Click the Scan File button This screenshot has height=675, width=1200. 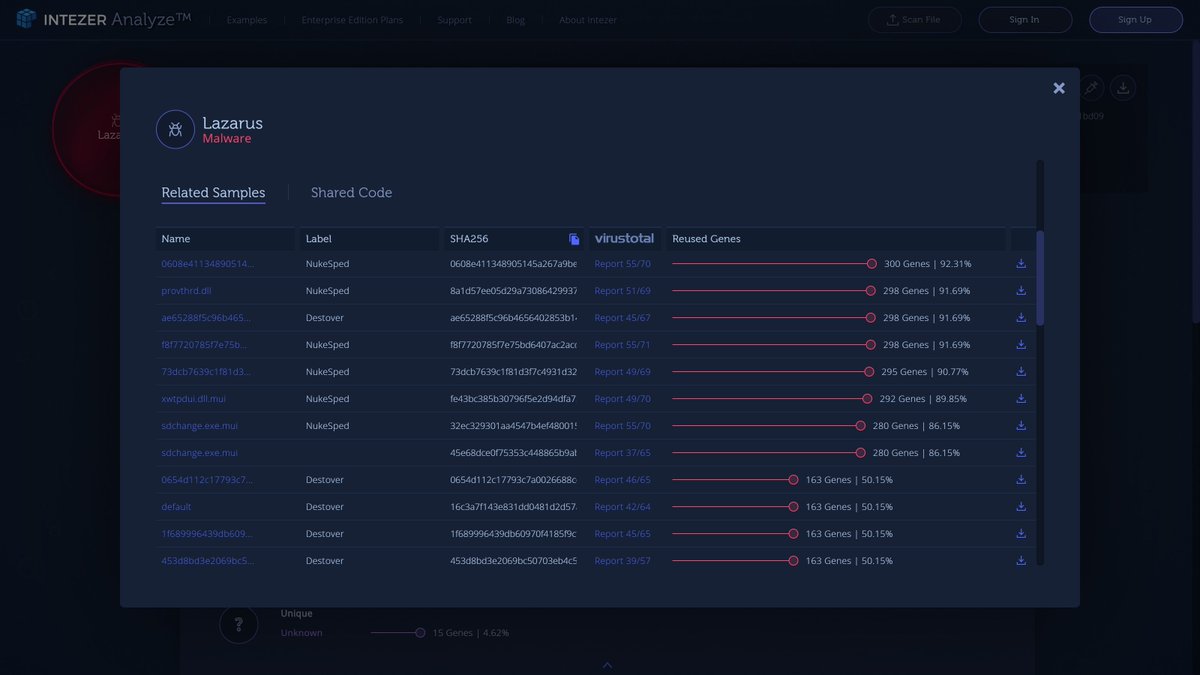(914, 20)
